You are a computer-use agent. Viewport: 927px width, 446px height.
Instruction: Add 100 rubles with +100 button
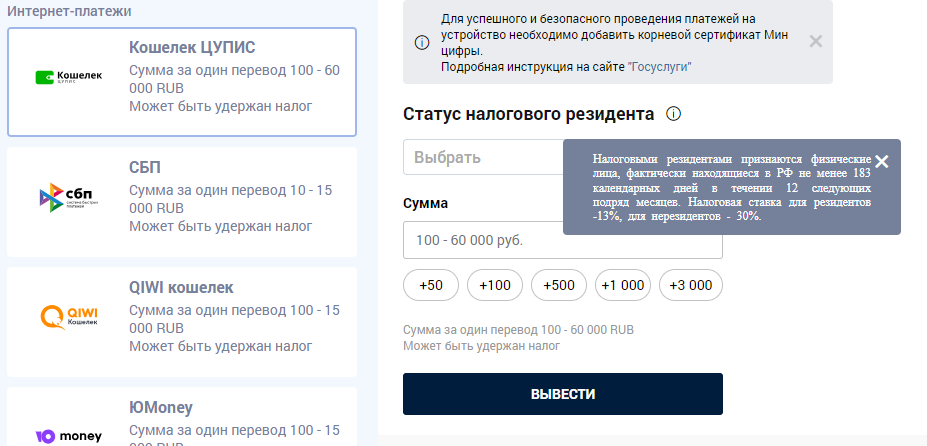tap(495, 285)
